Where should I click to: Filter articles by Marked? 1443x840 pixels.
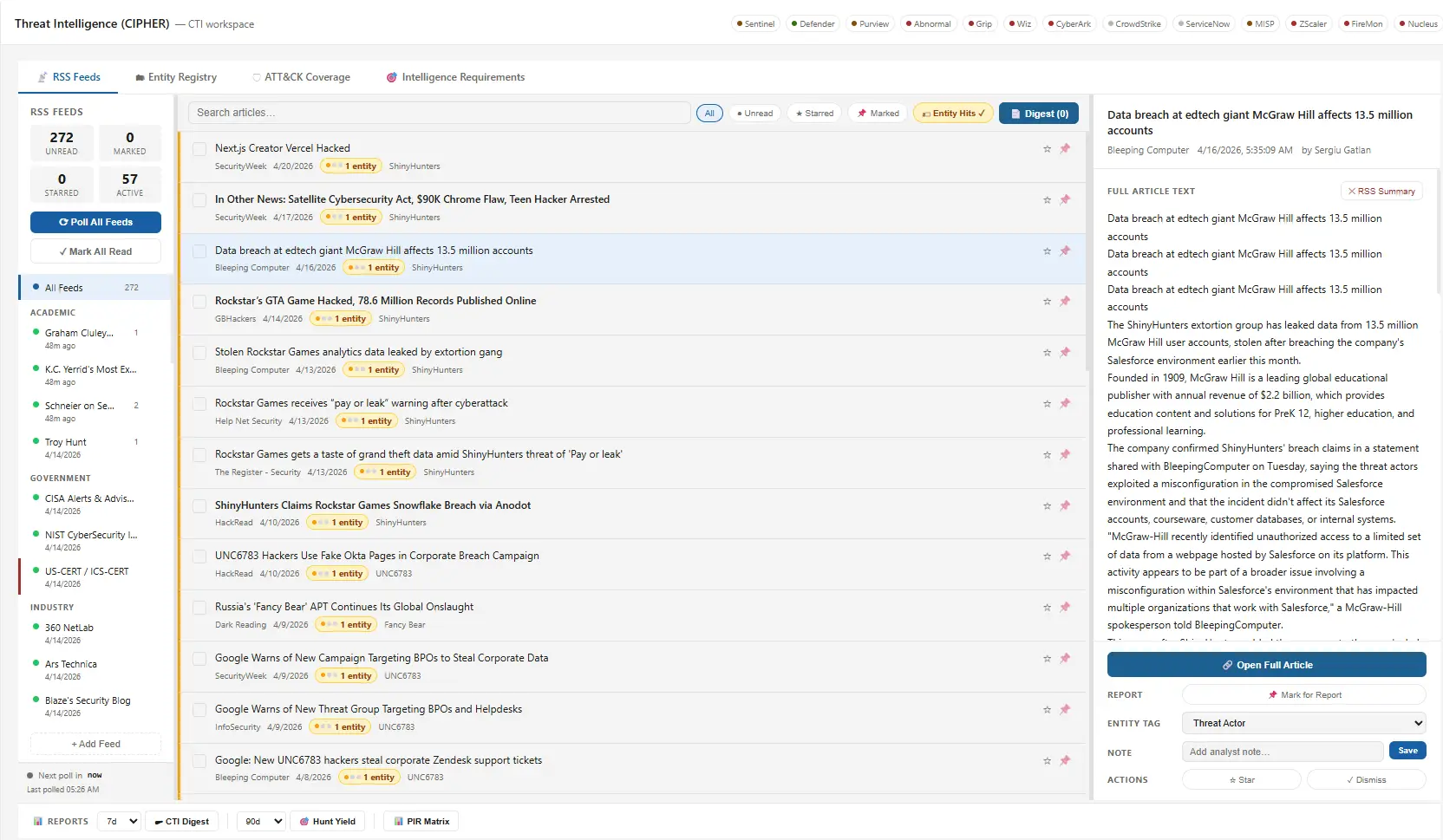[878, 114]
